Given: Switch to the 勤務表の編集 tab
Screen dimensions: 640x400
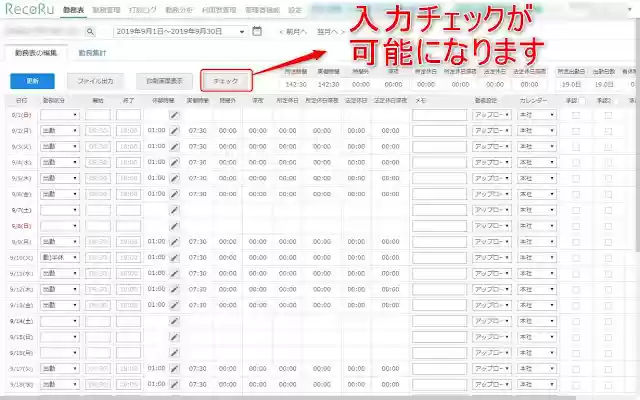Looking at the screenshot, I should 36,53.
